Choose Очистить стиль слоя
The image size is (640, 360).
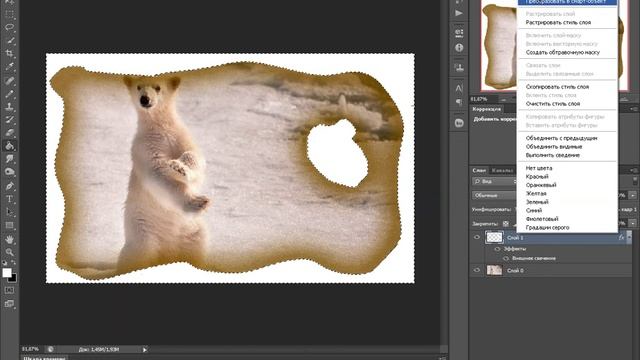553,104
